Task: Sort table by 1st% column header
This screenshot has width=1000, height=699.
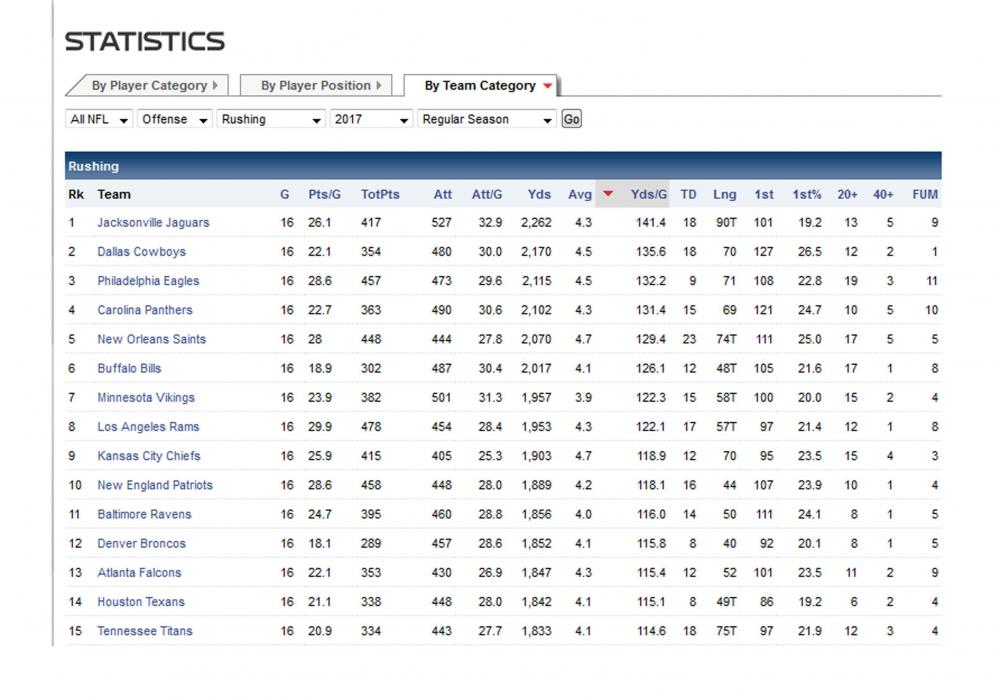Action: (807, 195)
